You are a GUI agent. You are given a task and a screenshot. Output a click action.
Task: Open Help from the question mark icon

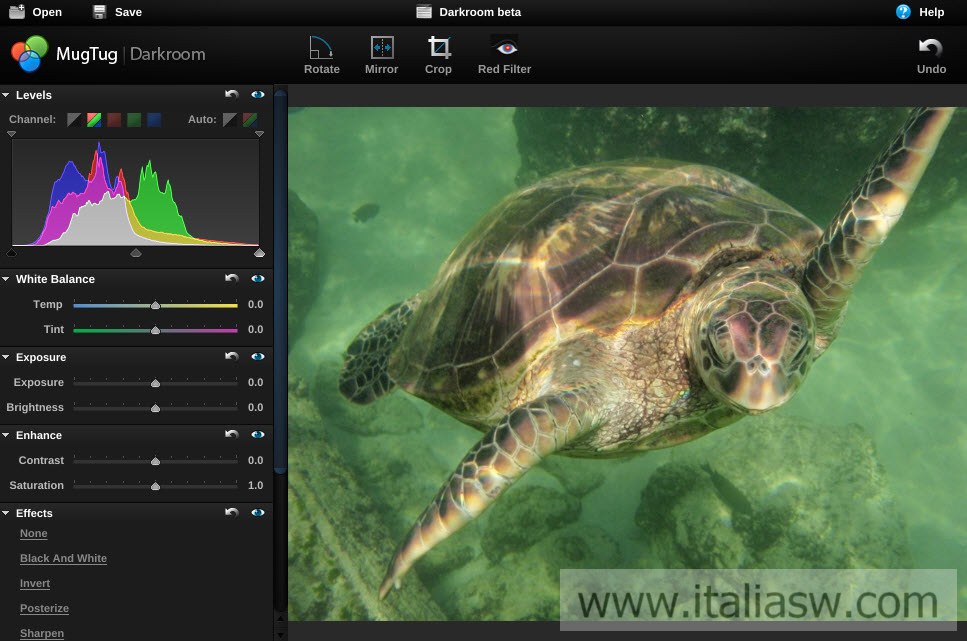(x=903, y=12)
